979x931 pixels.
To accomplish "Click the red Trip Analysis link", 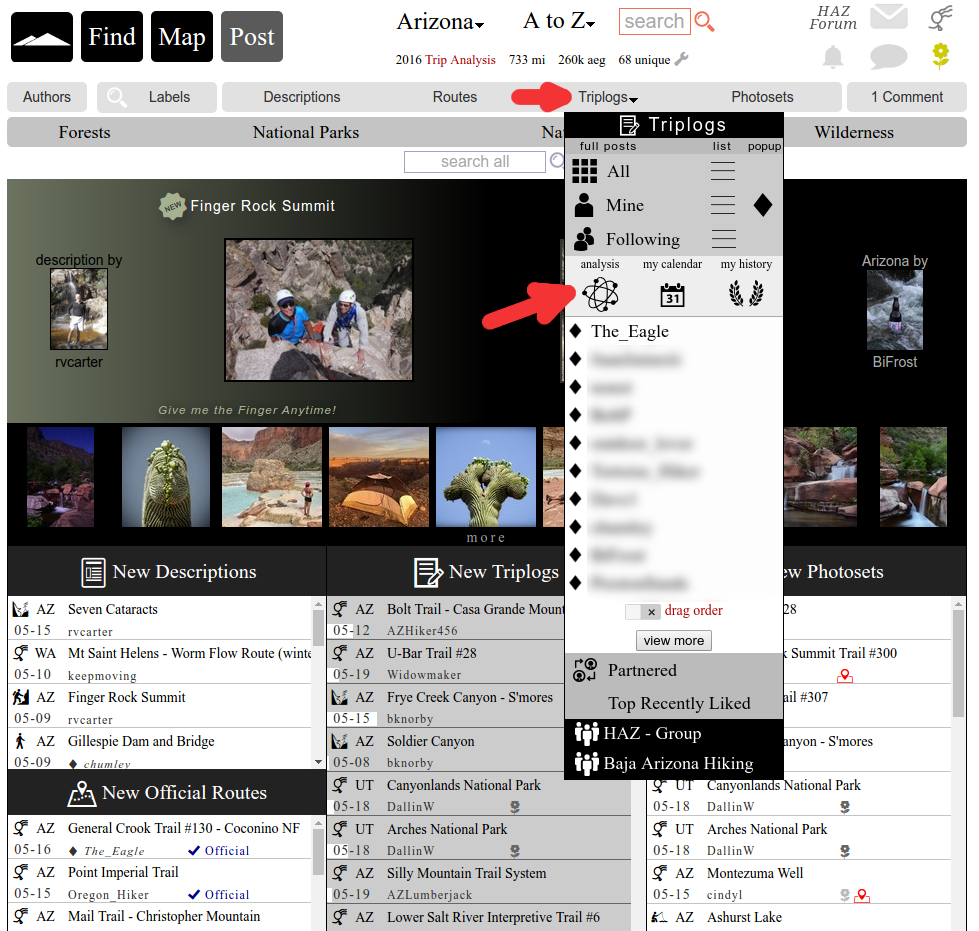I will pyautogui.click(x=460, y=60).
